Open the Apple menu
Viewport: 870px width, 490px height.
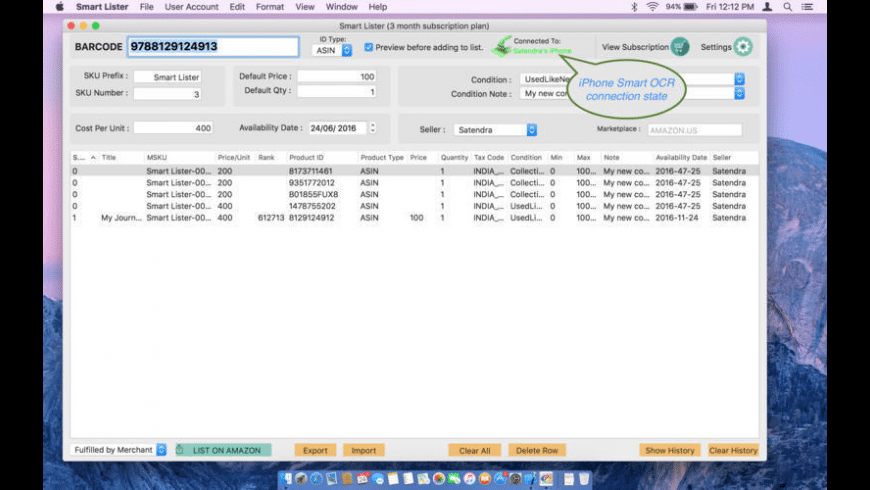[x=60, y=7]
